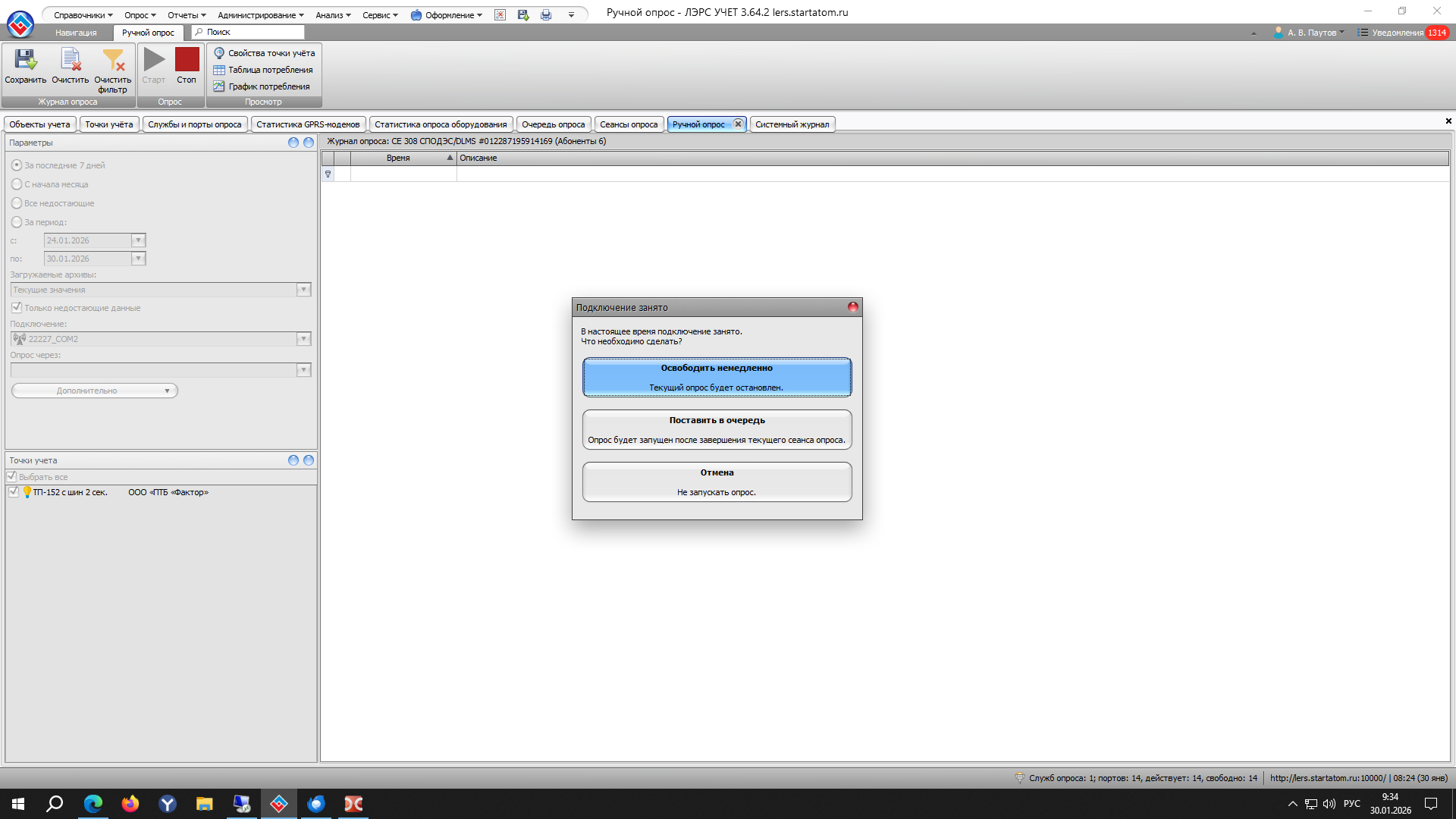Click the 'Поиск' search field
This screenshot has width=1456, height=819.
point(250,32)
